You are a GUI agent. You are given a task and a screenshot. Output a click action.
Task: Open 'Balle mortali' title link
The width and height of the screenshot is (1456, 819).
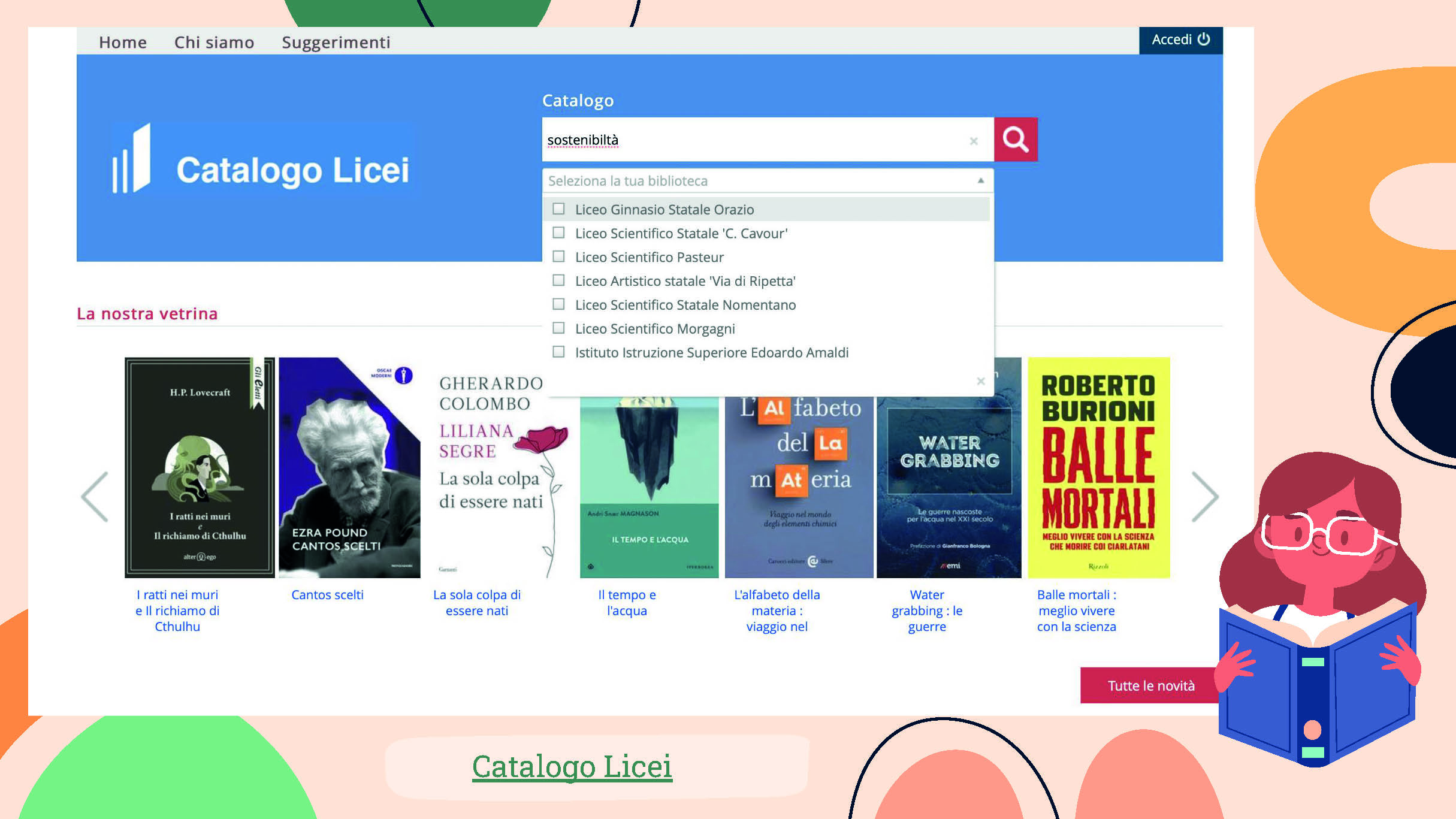point(1077,611)
